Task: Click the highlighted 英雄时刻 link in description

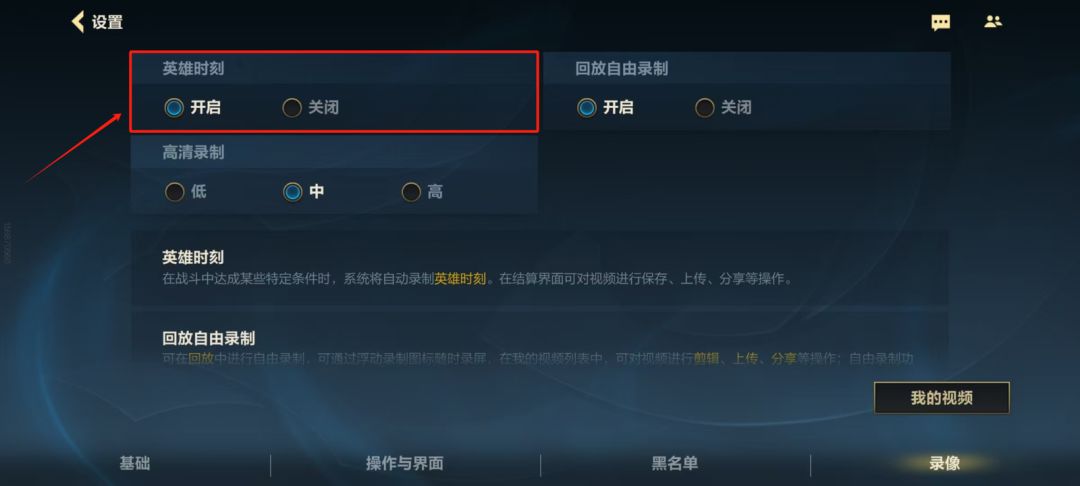Action: click(460, 279)
